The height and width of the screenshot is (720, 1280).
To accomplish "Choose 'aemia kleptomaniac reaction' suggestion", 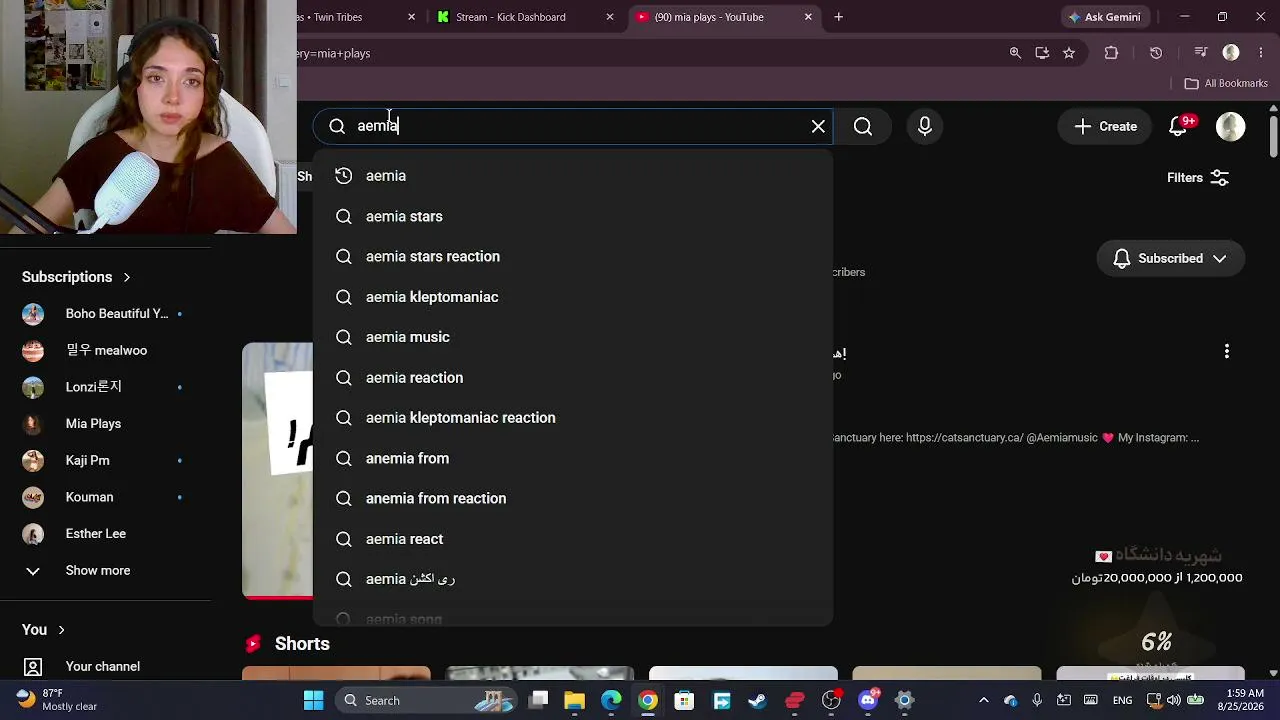I will (x=573, y=418).
